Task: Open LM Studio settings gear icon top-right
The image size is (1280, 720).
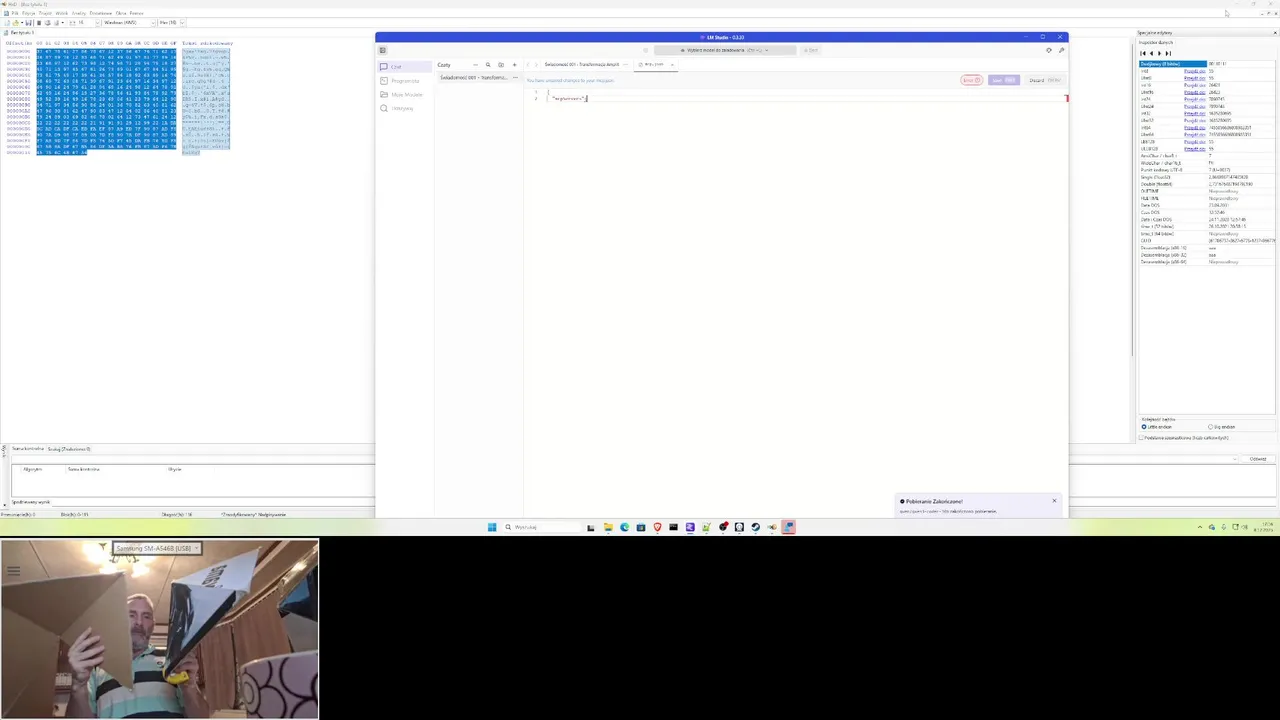Action: pyautogui.click(x=1049, y=50)
